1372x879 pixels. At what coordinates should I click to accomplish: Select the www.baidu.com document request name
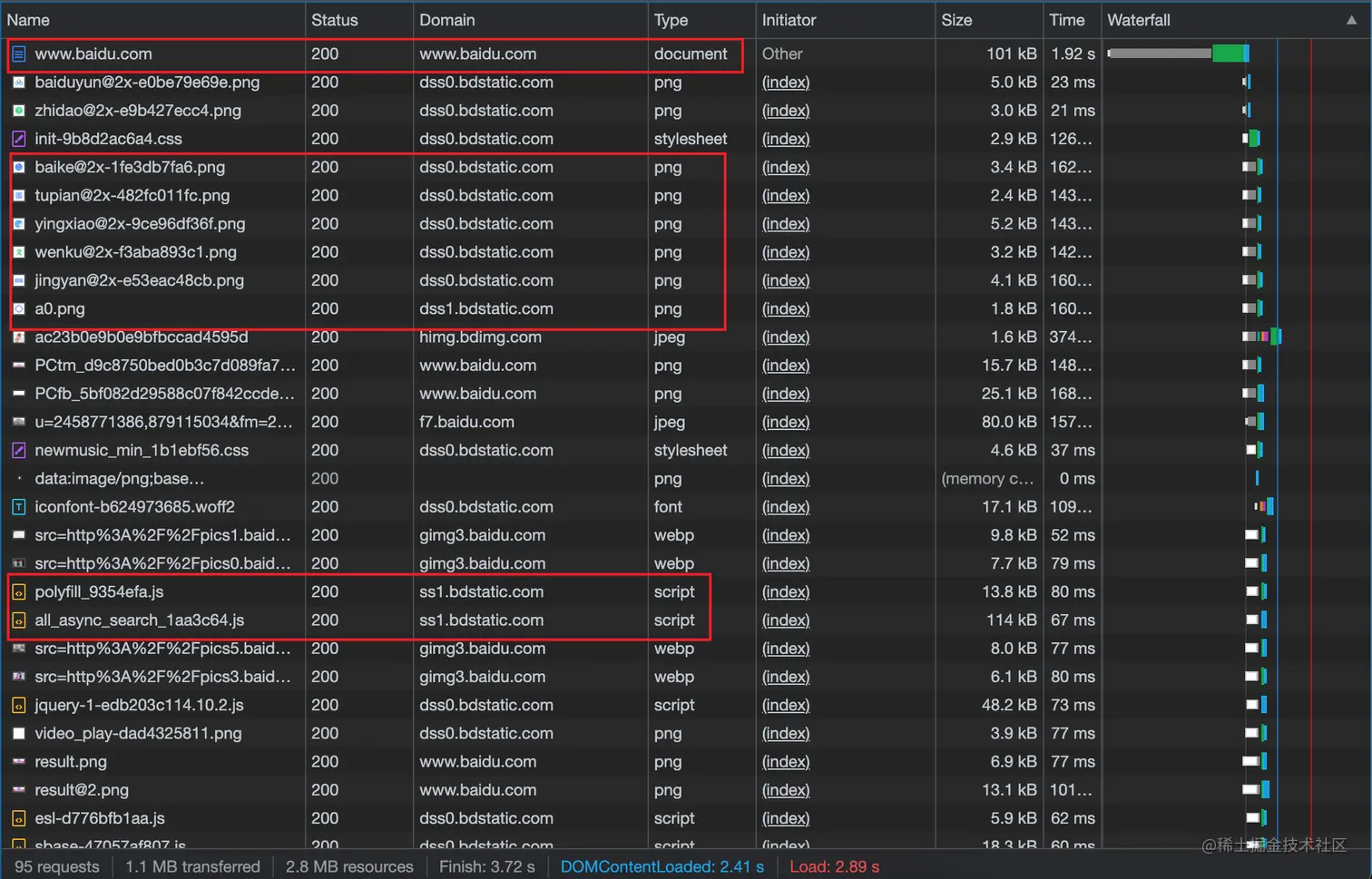[93, 54]
